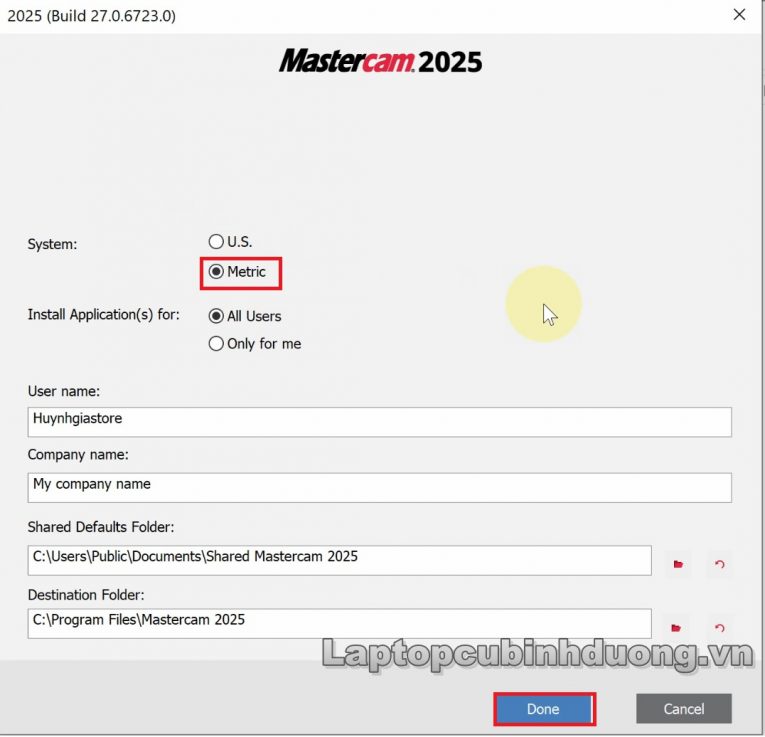Screen dimensions: 765x737
Task: Choose Only for me install option
Action: (216, 343)
